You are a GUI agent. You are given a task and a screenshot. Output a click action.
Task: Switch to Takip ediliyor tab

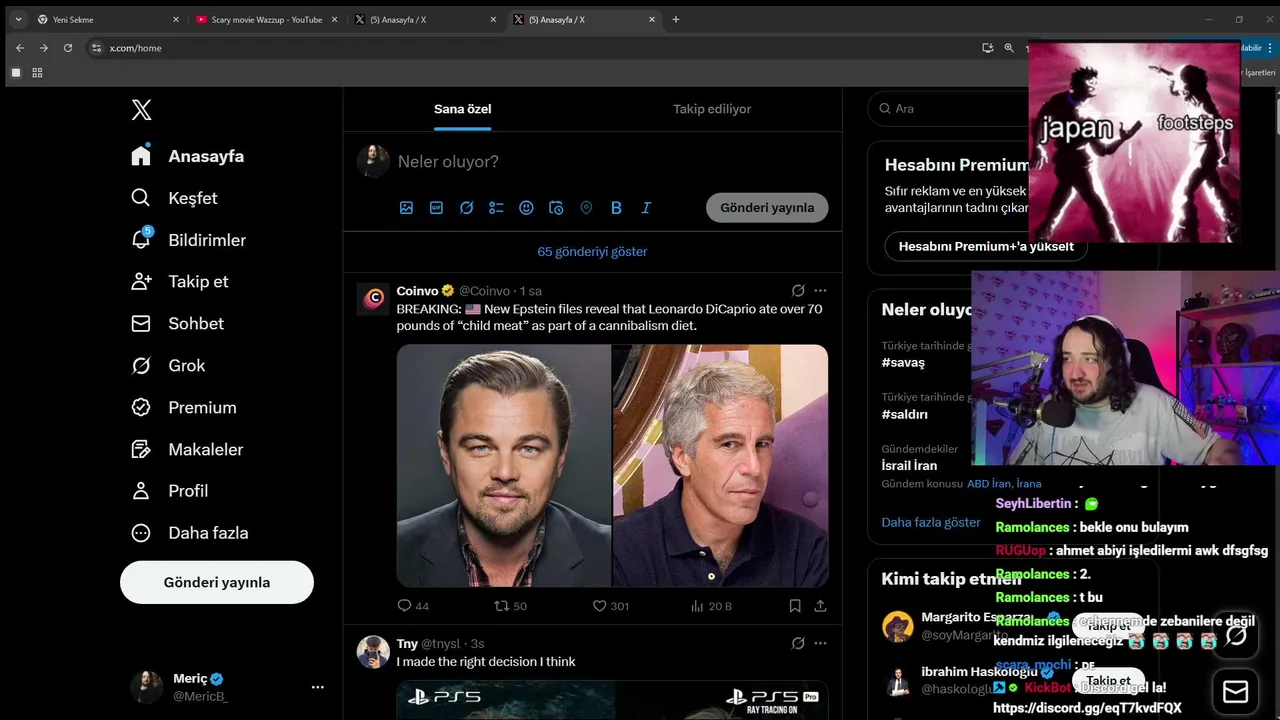[712, 109]
